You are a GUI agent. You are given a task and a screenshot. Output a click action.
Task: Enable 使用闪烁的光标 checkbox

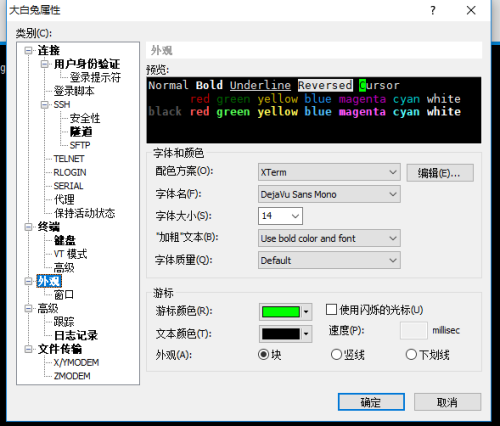[331, 310]
